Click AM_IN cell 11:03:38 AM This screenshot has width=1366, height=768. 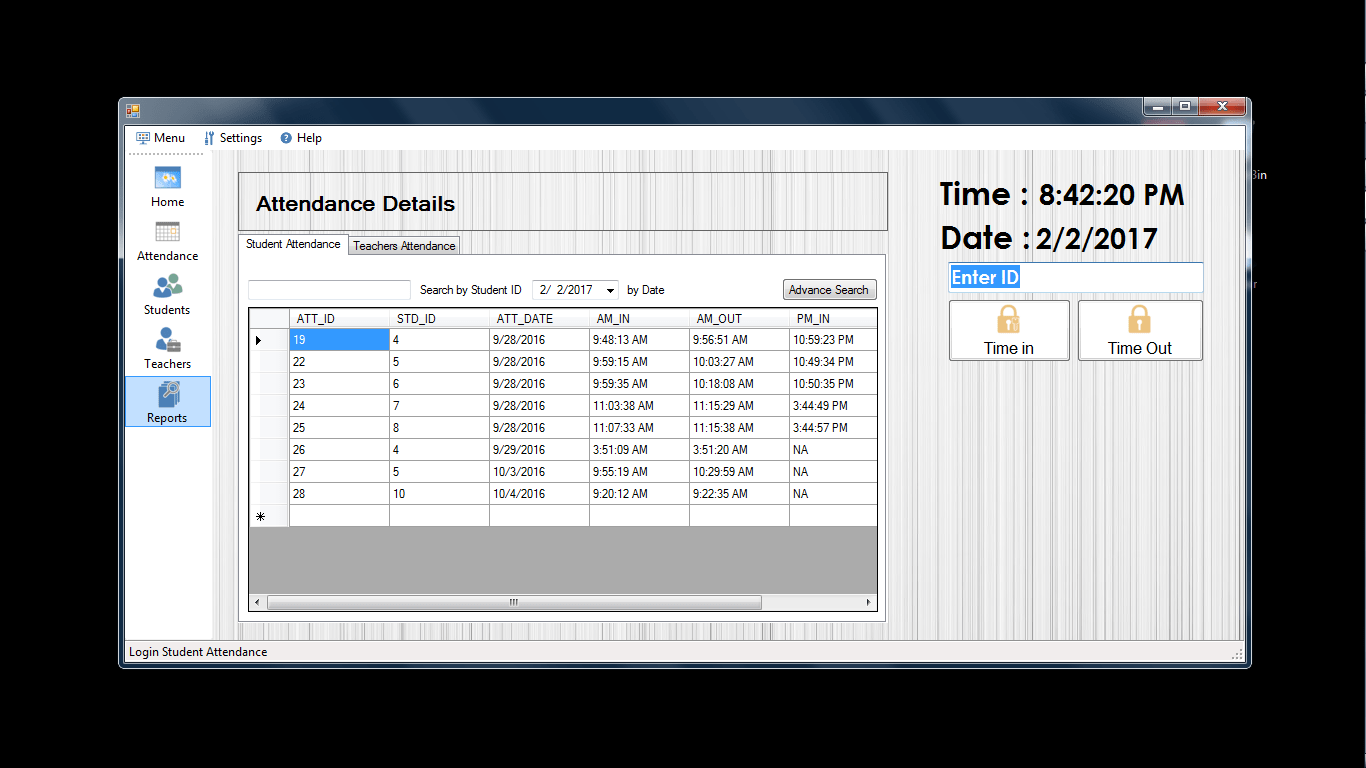[639, 406]
